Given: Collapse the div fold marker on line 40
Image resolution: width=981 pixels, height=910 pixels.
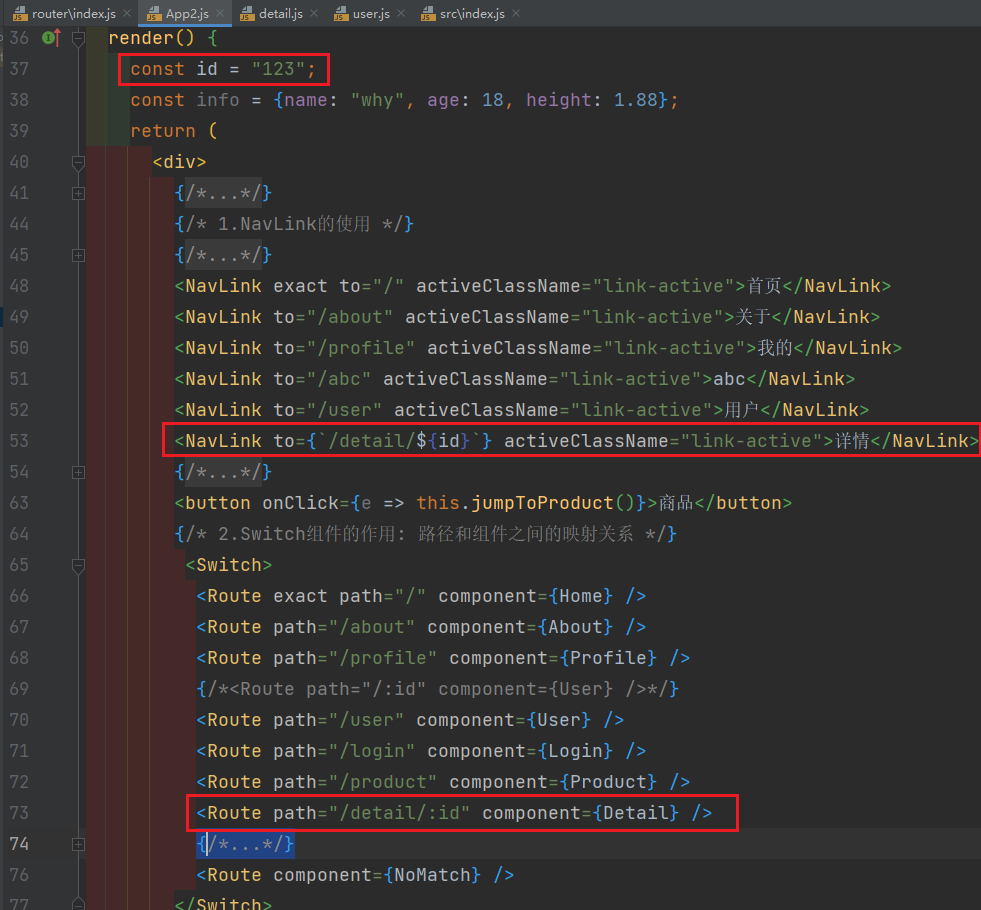Looking at the screenshot, I should [78, 163].
